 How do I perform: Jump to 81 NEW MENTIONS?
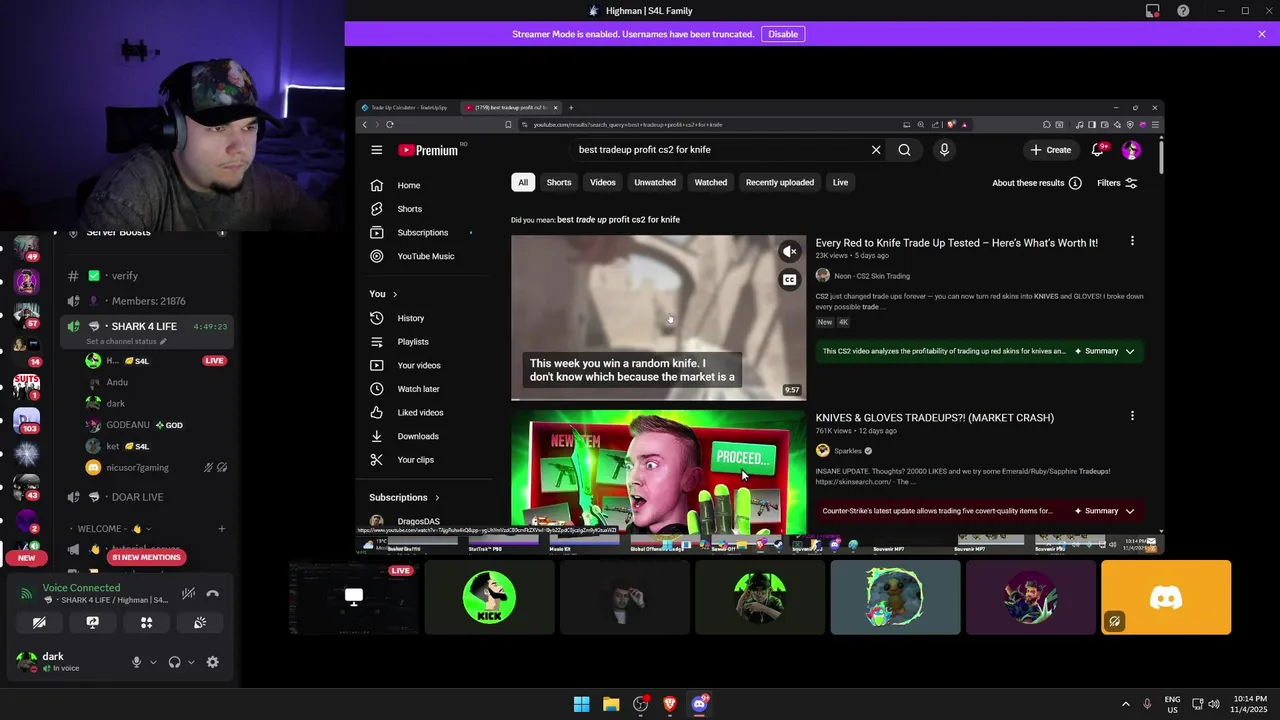pyautogui.click(x=146, y=557)
